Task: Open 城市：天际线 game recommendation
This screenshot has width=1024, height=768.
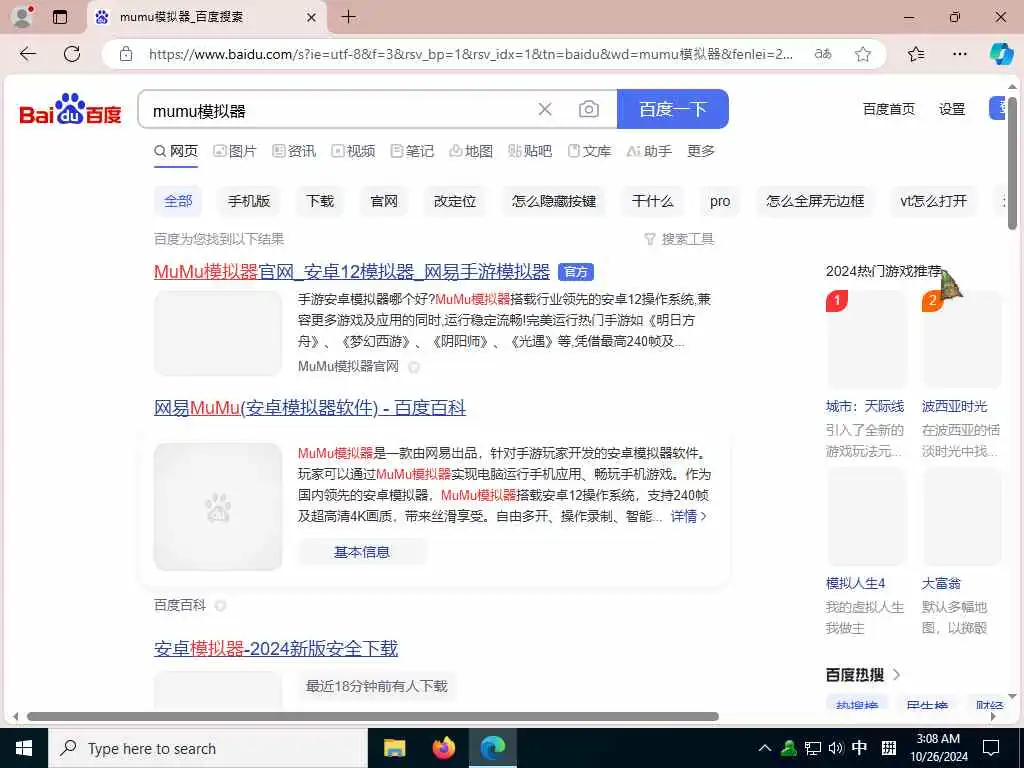Action: 865,406
